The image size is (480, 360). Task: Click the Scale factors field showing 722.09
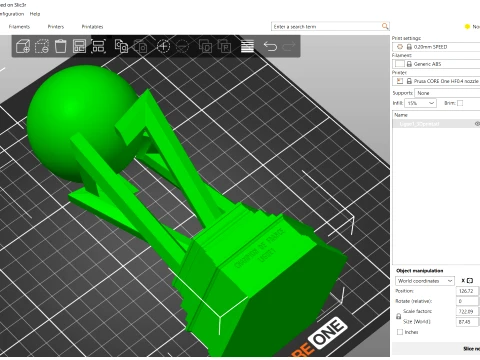pos(467,311)
